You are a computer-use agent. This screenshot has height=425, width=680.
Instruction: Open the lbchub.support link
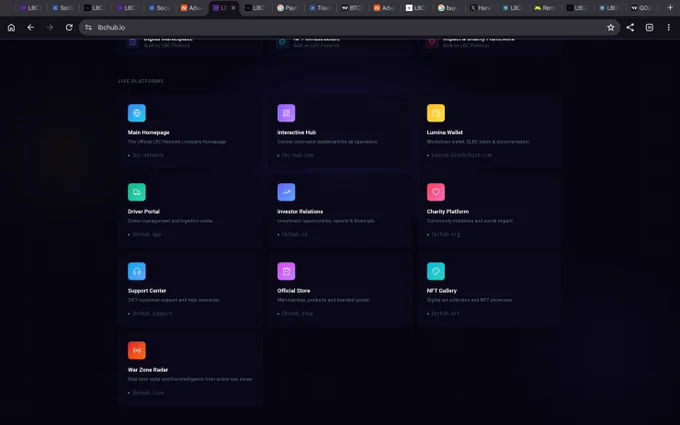152,314
